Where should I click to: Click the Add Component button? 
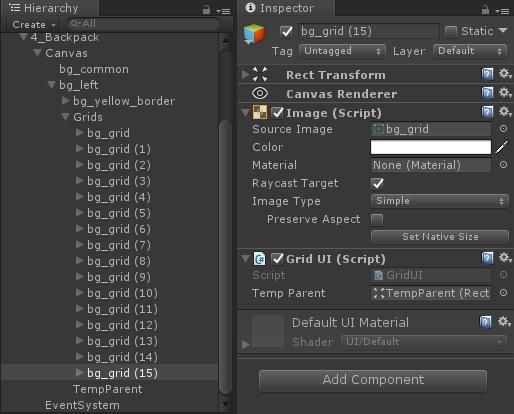(373, 380)
